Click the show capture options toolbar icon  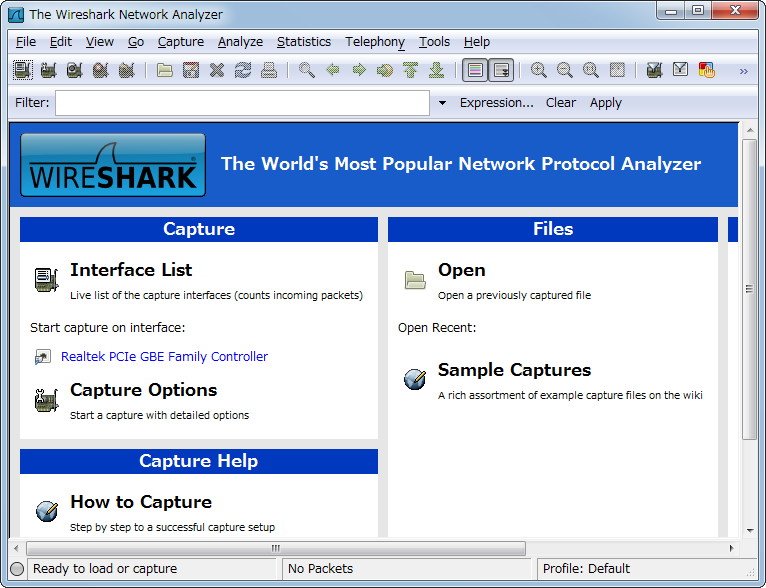(x=48, y=70)
